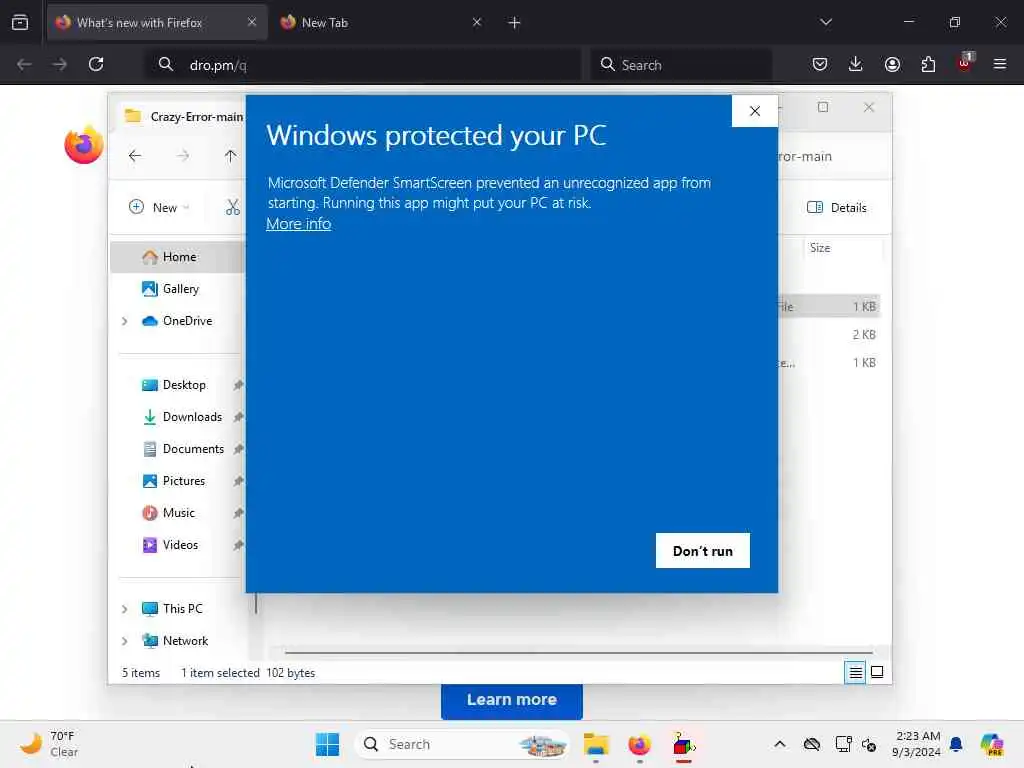Click the cube app icon in taskbar
Viewport: 1024px width, 768px height.
683,744
